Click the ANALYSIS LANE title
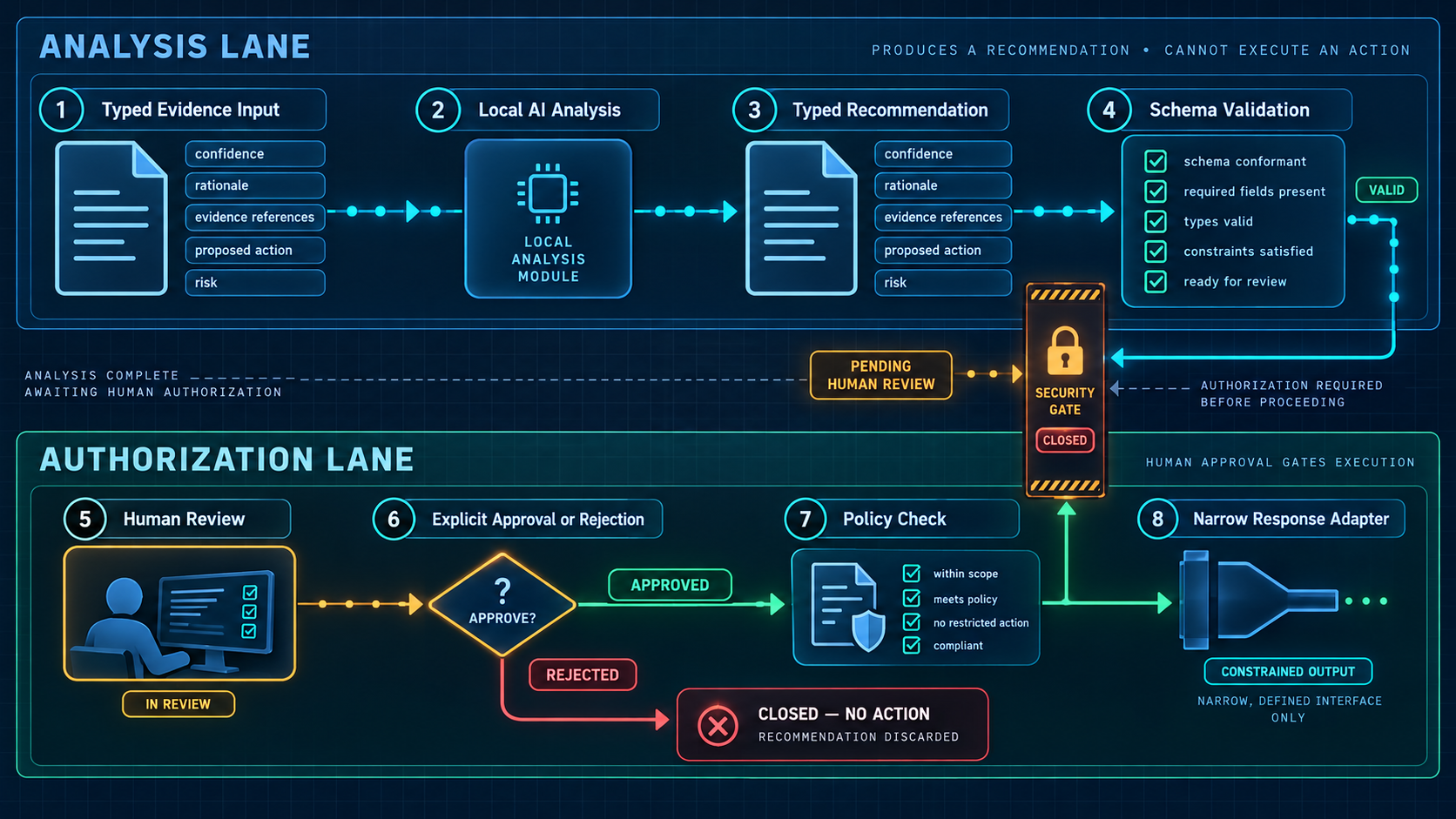 pyautogui.click(x=175, y=47)
